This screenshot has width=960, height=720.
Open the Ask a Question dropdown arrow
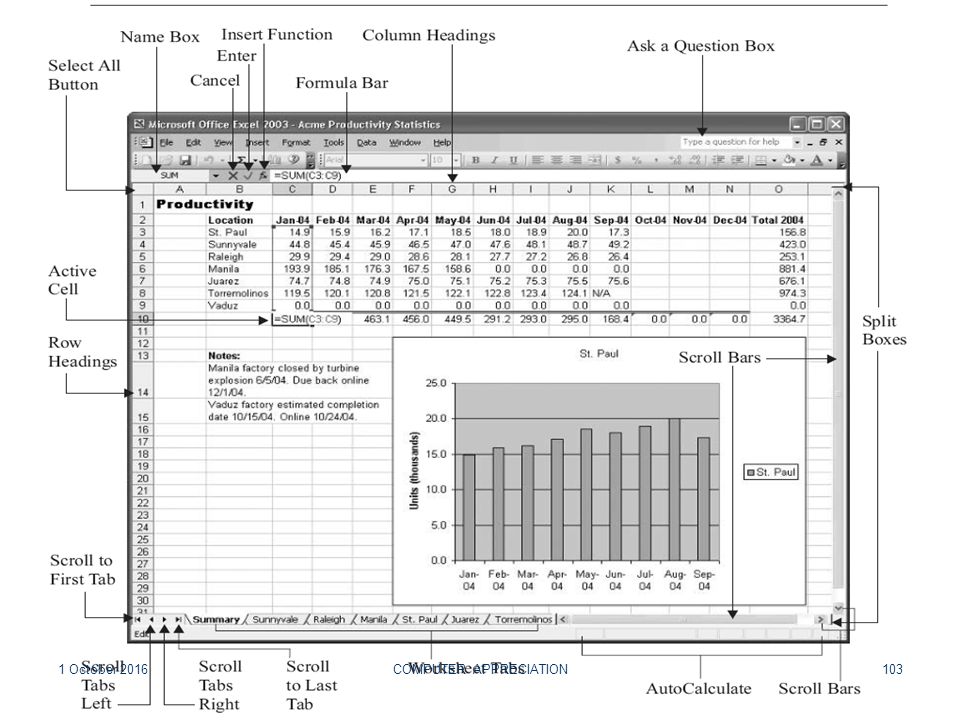click(x=797, y=143)
